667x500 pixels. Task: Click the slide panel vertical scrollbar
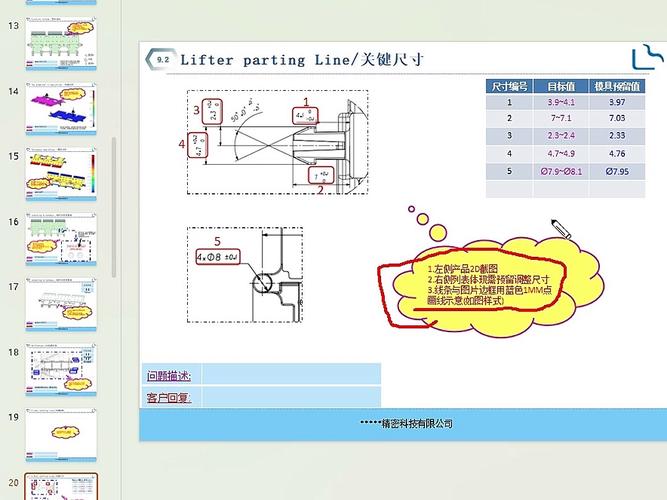click(114, 207)
